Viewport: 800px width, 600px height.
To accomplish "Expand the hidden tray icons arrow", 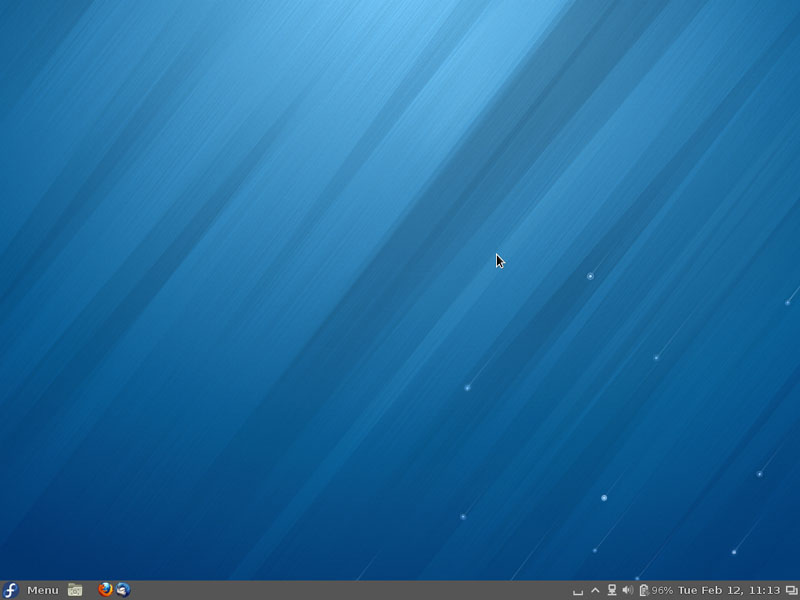I will [595, 591].
